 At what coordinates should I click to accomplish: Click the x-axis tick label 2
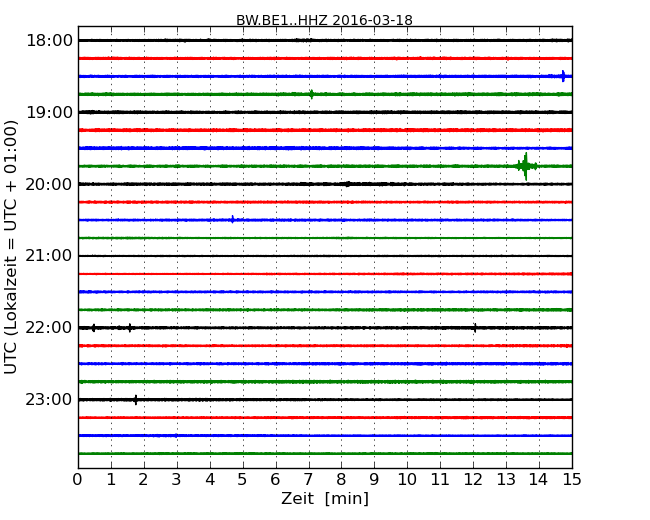coord(143,480)
